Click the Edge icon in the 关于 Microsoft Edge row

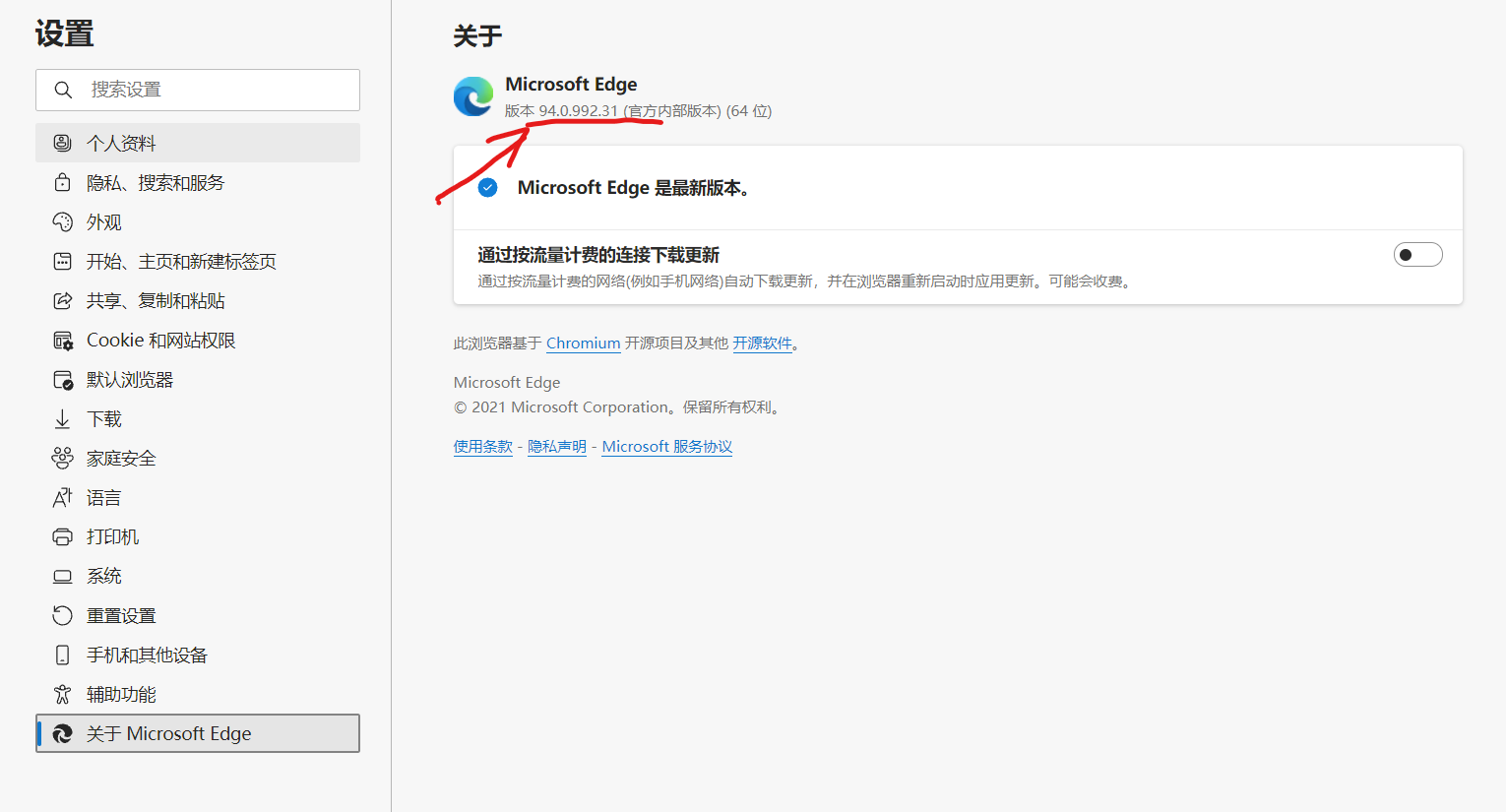pyautogui.click(x=62, y=733)
